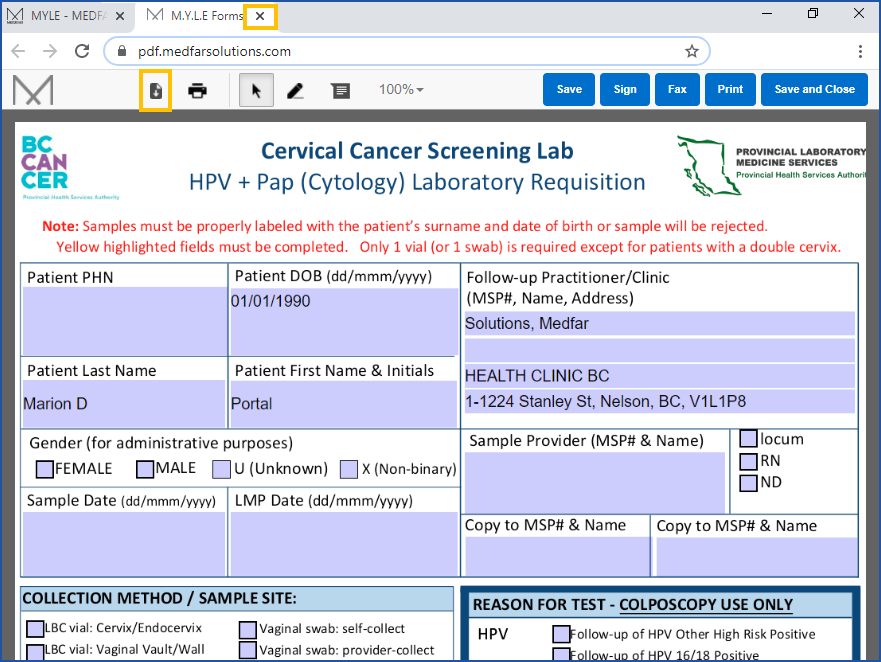
Task: Open browser three-dot menu
Action: [x=860, y=51]
